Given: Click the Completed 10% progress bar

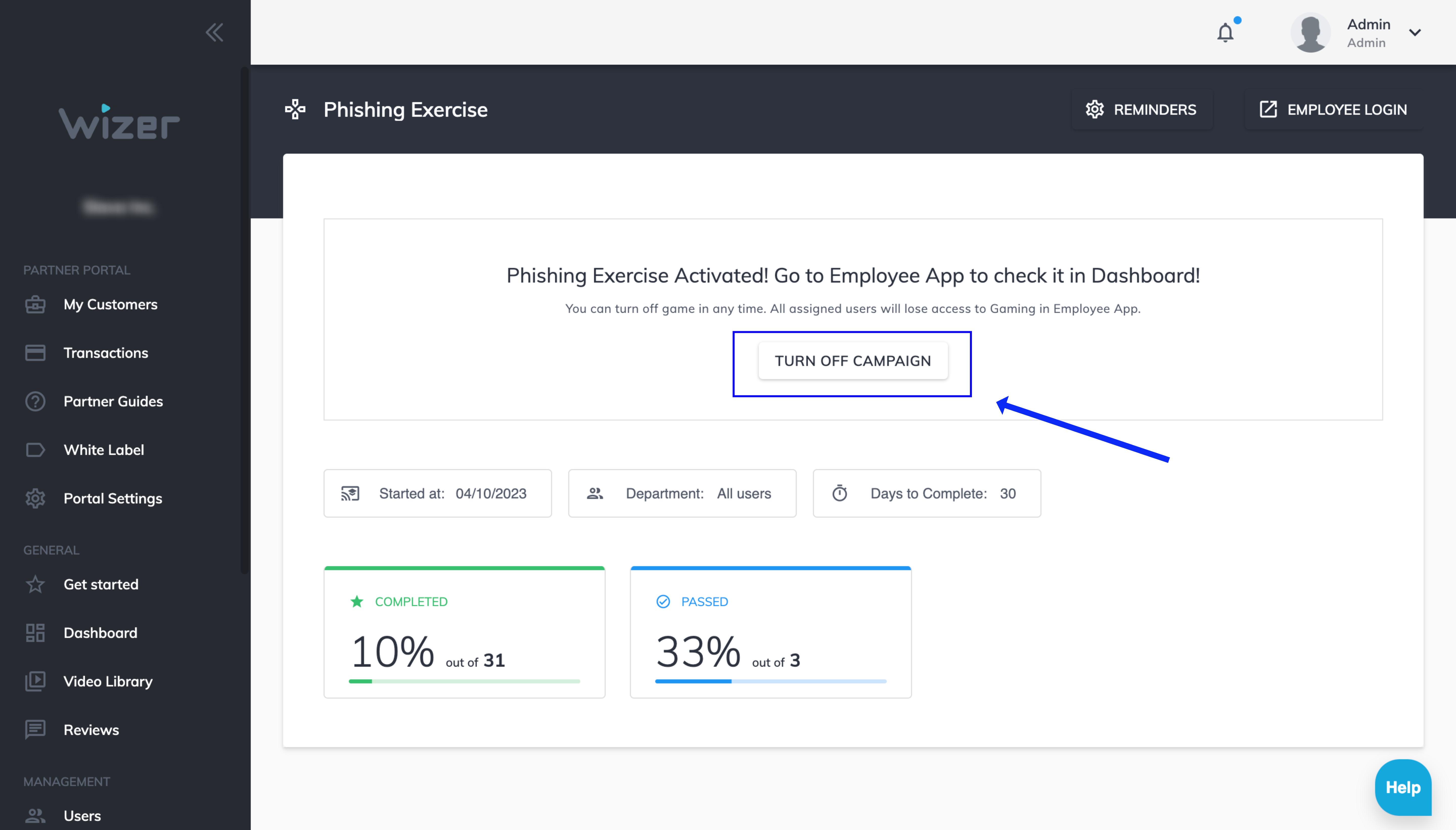Looking at the screenshot, I should 464,681.
